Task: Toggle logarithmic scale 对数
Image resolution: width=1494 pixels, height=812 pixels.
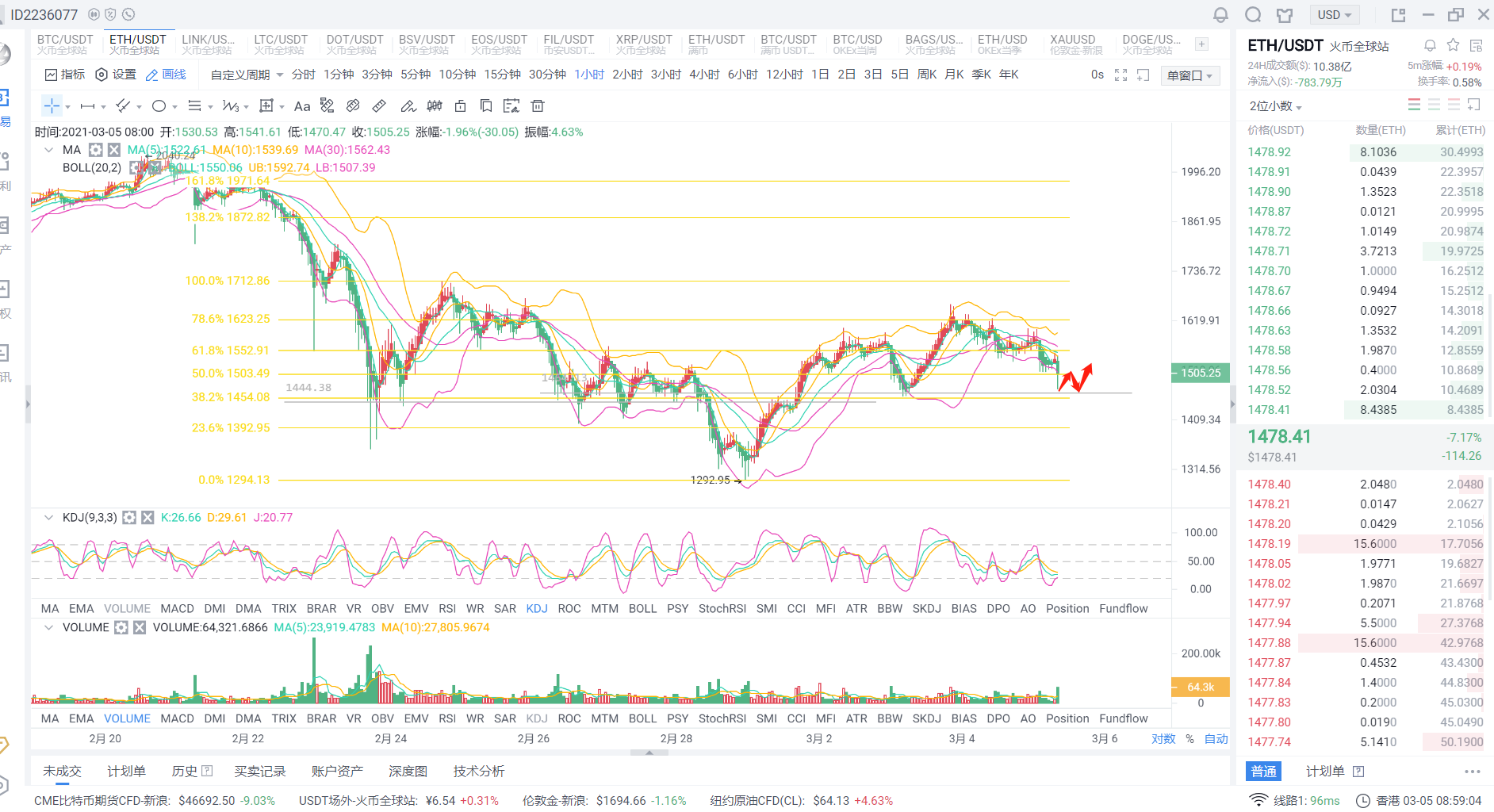Action: (1163, 739)
